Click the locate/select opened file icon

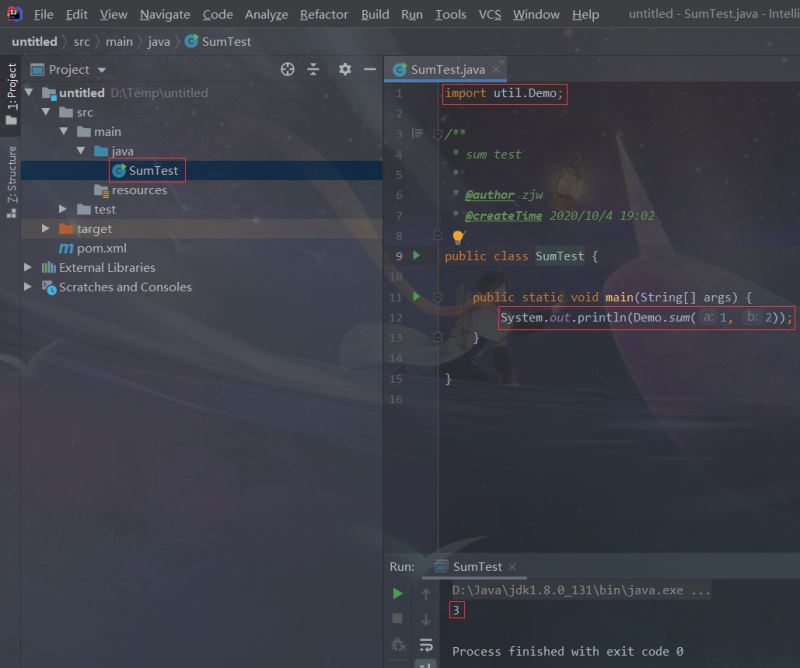pos(287,69)
